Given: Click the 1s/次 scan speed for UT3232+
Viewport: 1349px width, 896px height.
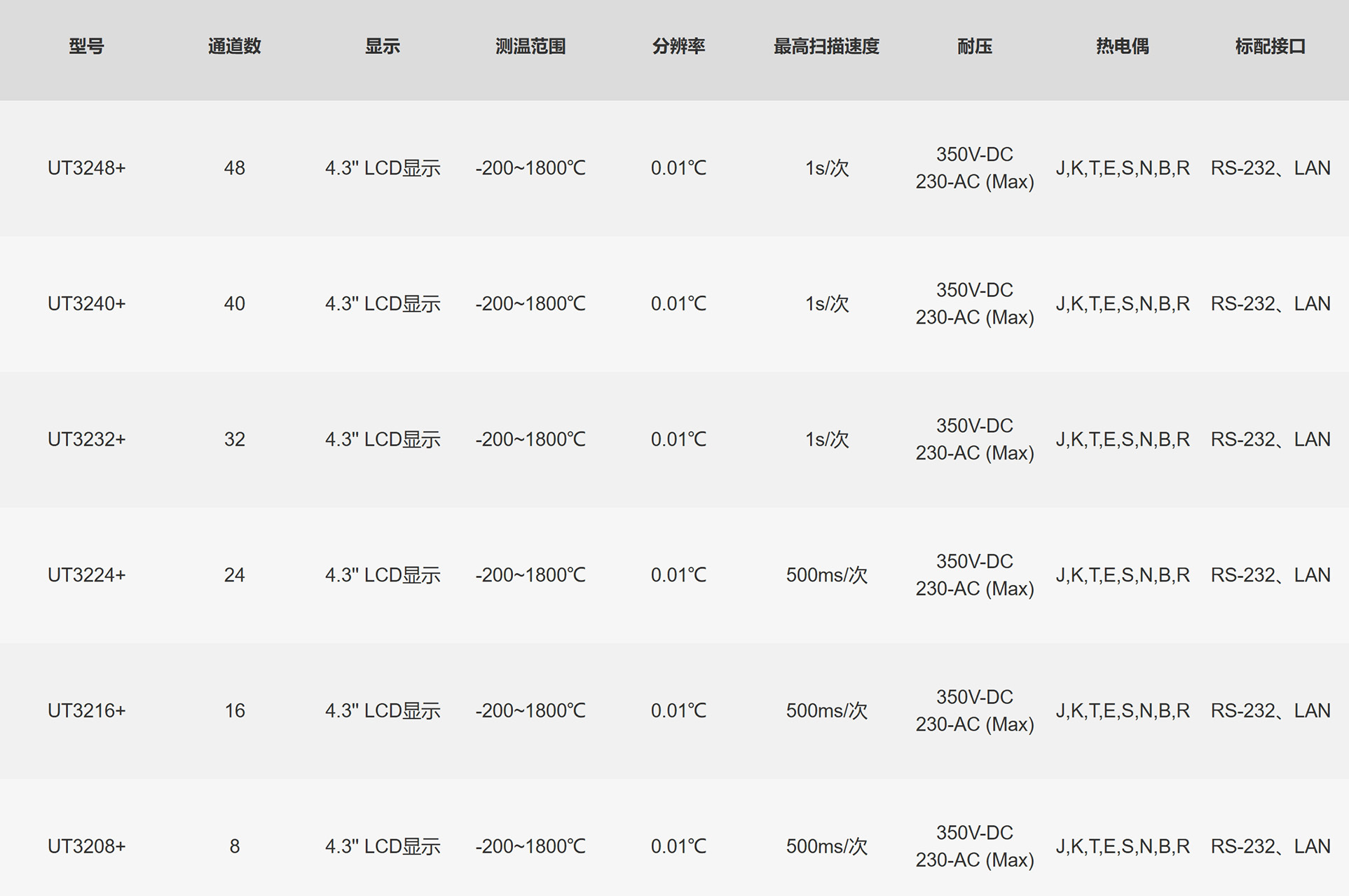Looking at the screenshot, I should pos(826,439).
